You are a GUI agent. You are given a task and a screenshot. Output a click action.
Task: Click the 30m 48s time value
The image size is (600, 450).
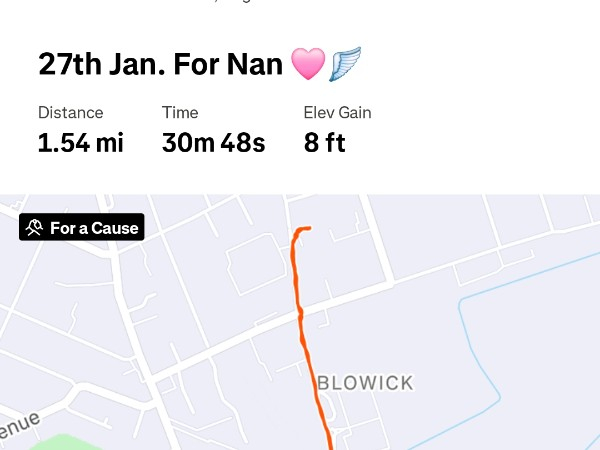coord(213,143)
